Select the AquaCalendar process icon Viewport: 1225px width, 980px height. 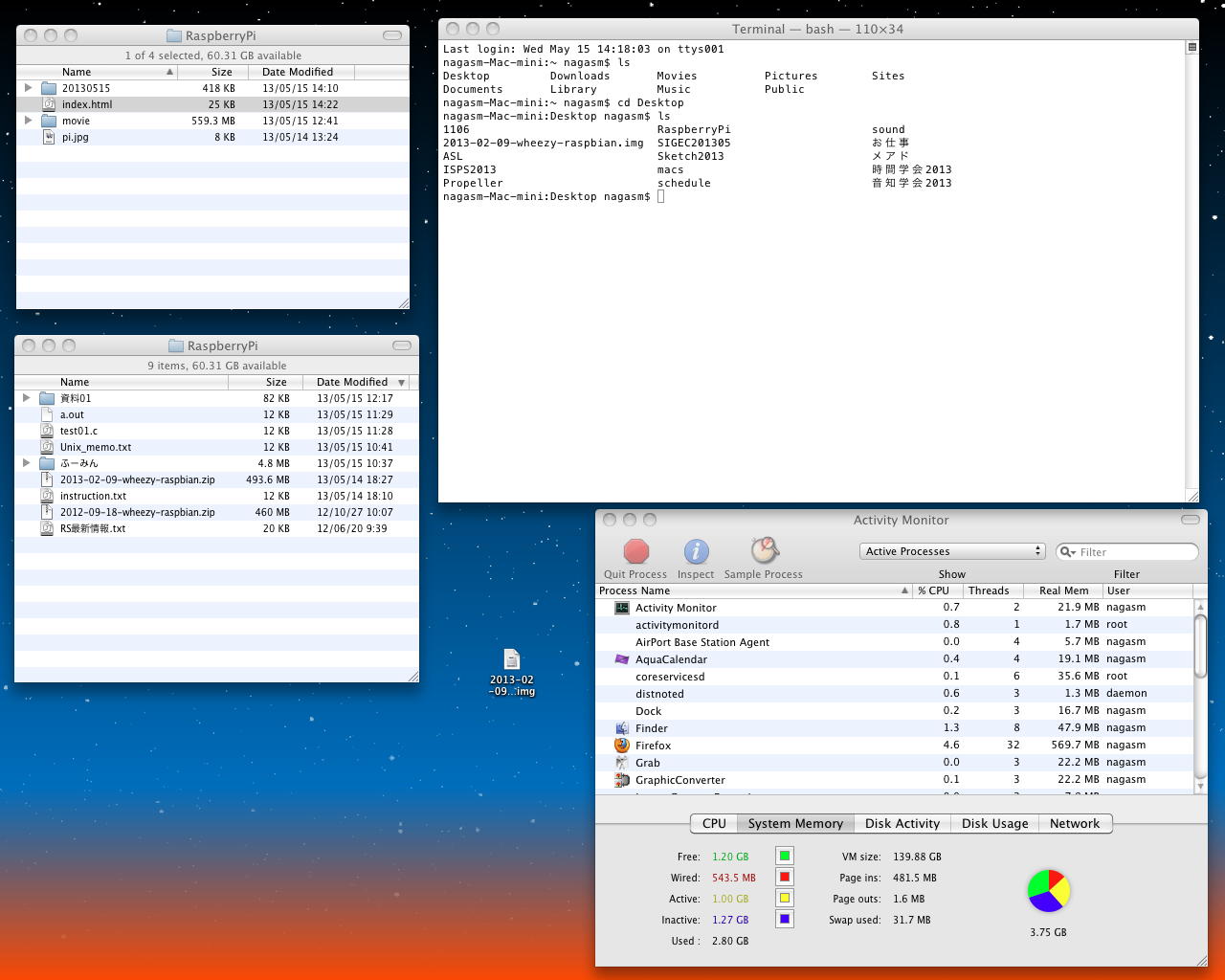tap(622, 659)
